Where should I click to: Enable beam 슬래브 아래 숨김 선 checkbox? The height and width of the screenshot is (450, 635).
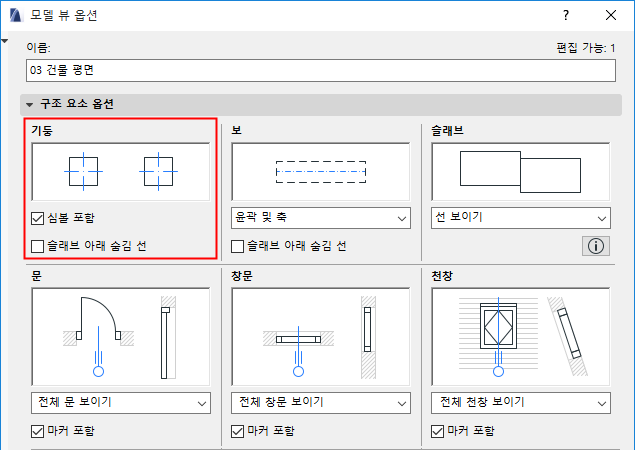click(238, 246)
